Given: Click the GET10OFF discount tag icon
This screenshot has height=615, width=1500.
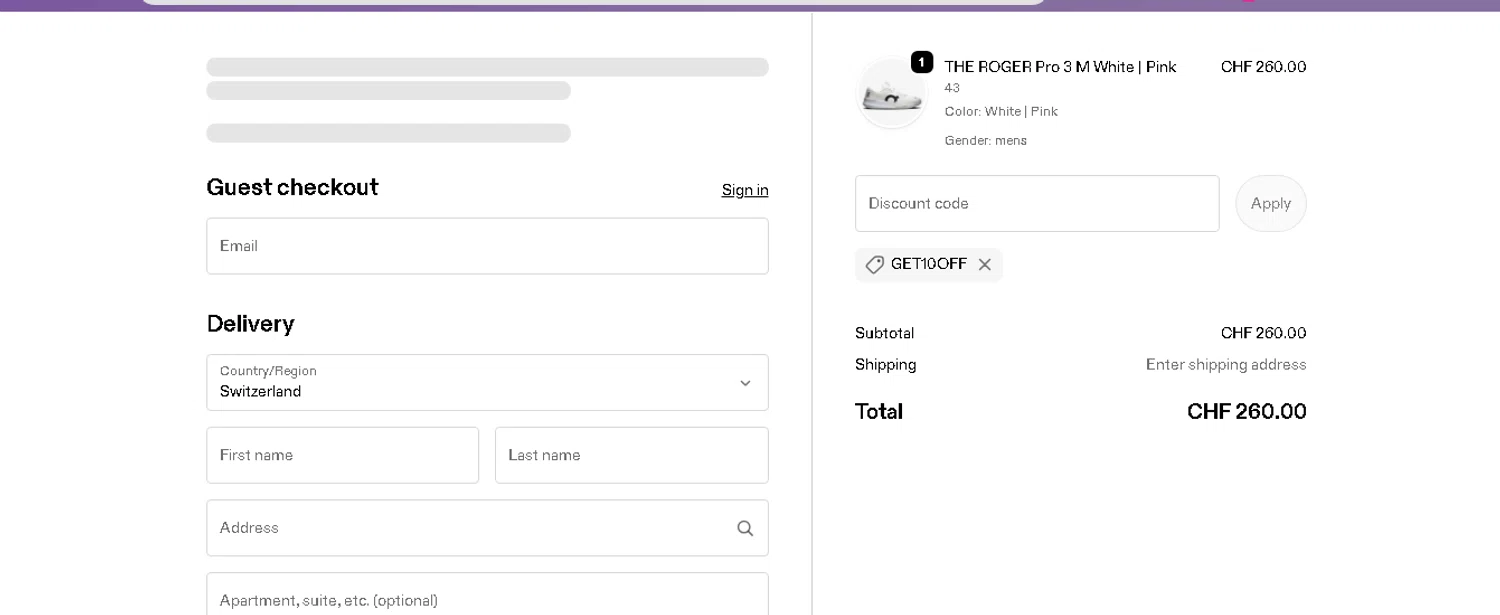Looking at the screenshot, I should point(875,265).
